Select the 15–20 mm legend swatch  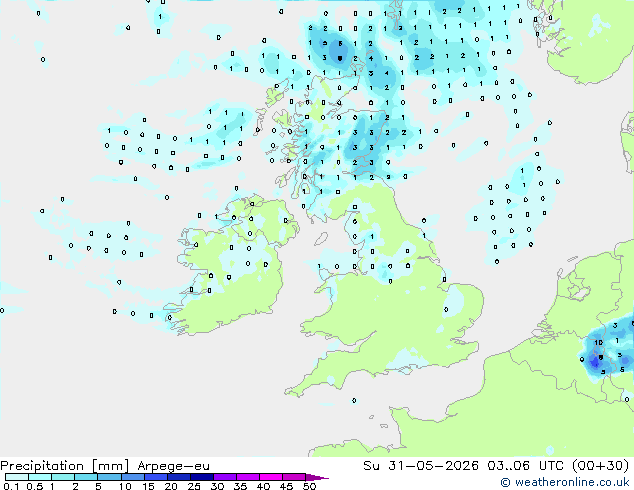[x=155, y=477]
